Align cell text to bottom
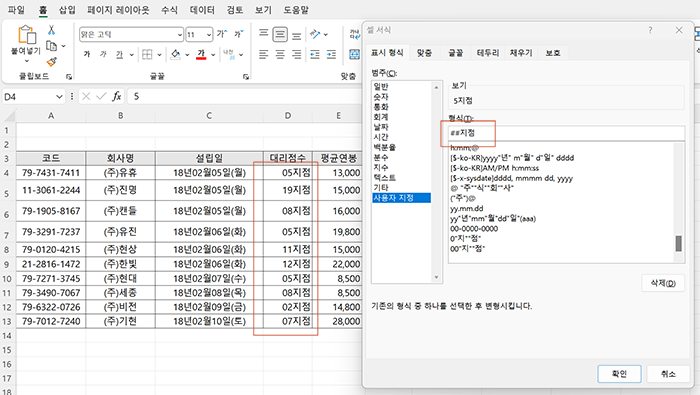The image size is (700, 395). tap(296, 35)
